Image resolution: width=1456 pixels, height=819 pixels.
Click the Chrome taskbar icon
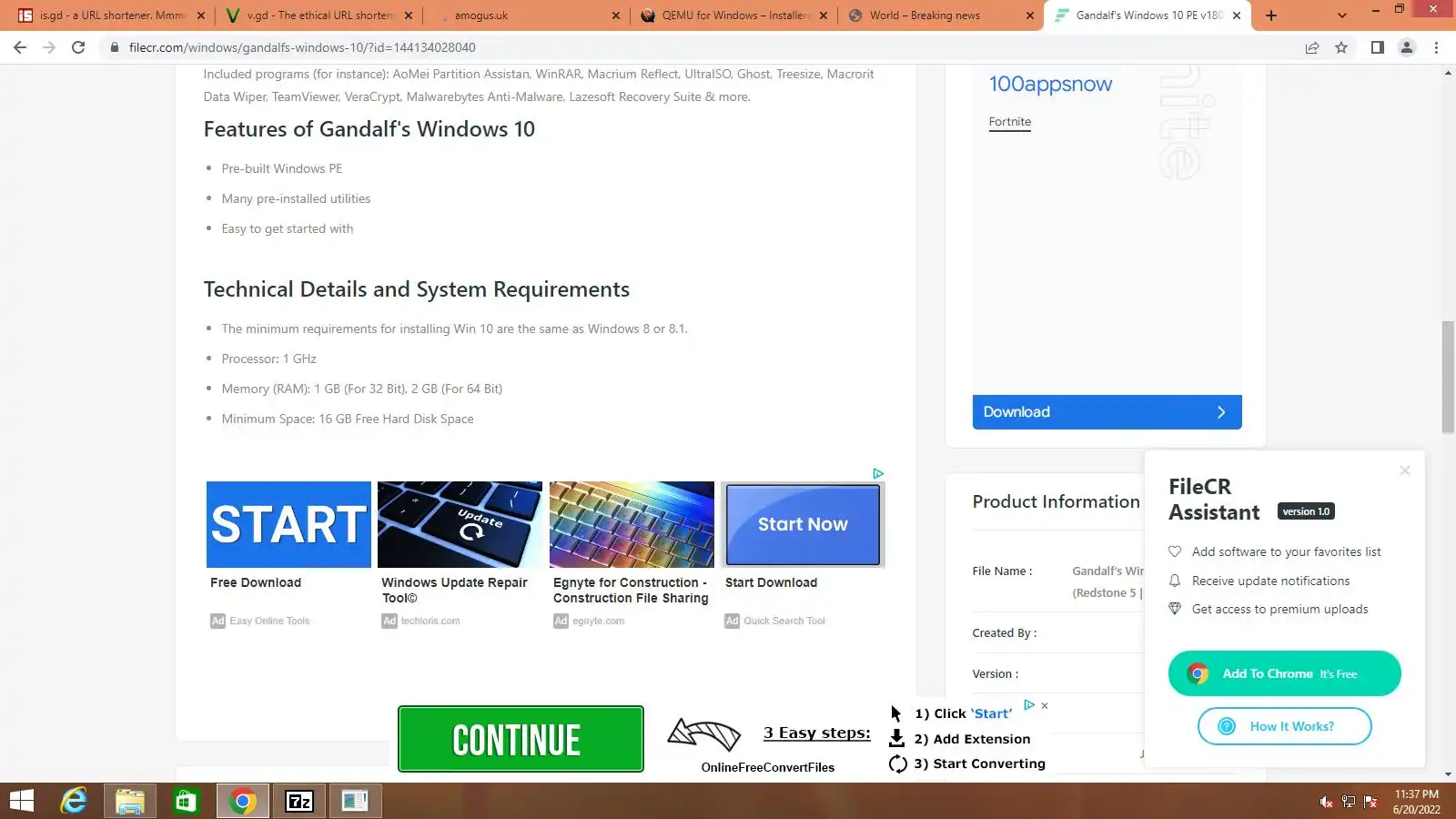(x=242, y=801)
